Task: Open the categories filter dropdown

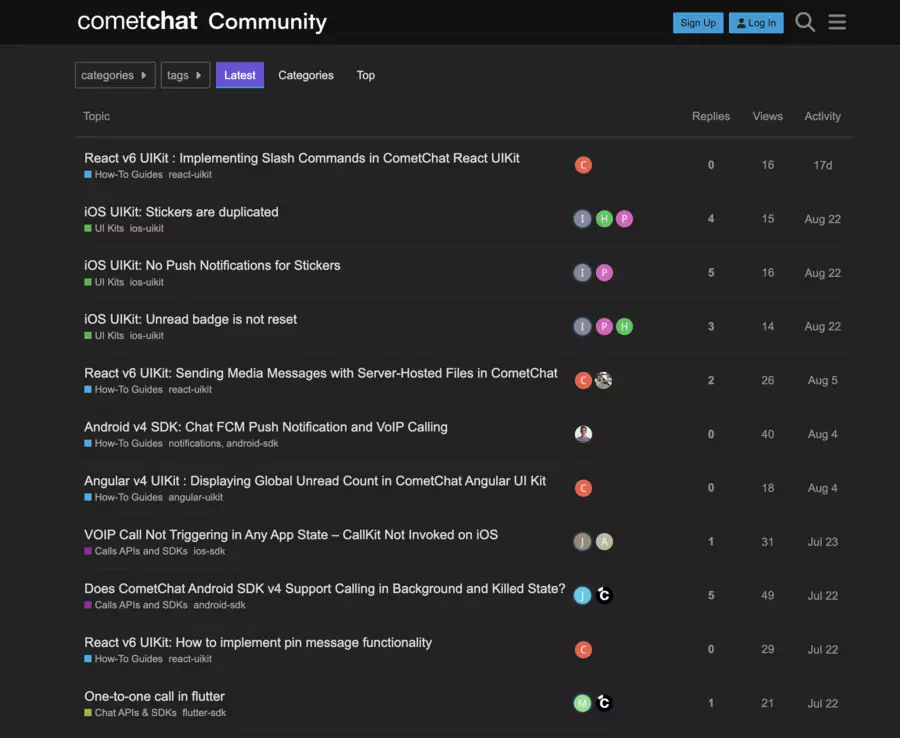Action: [114, 75]
